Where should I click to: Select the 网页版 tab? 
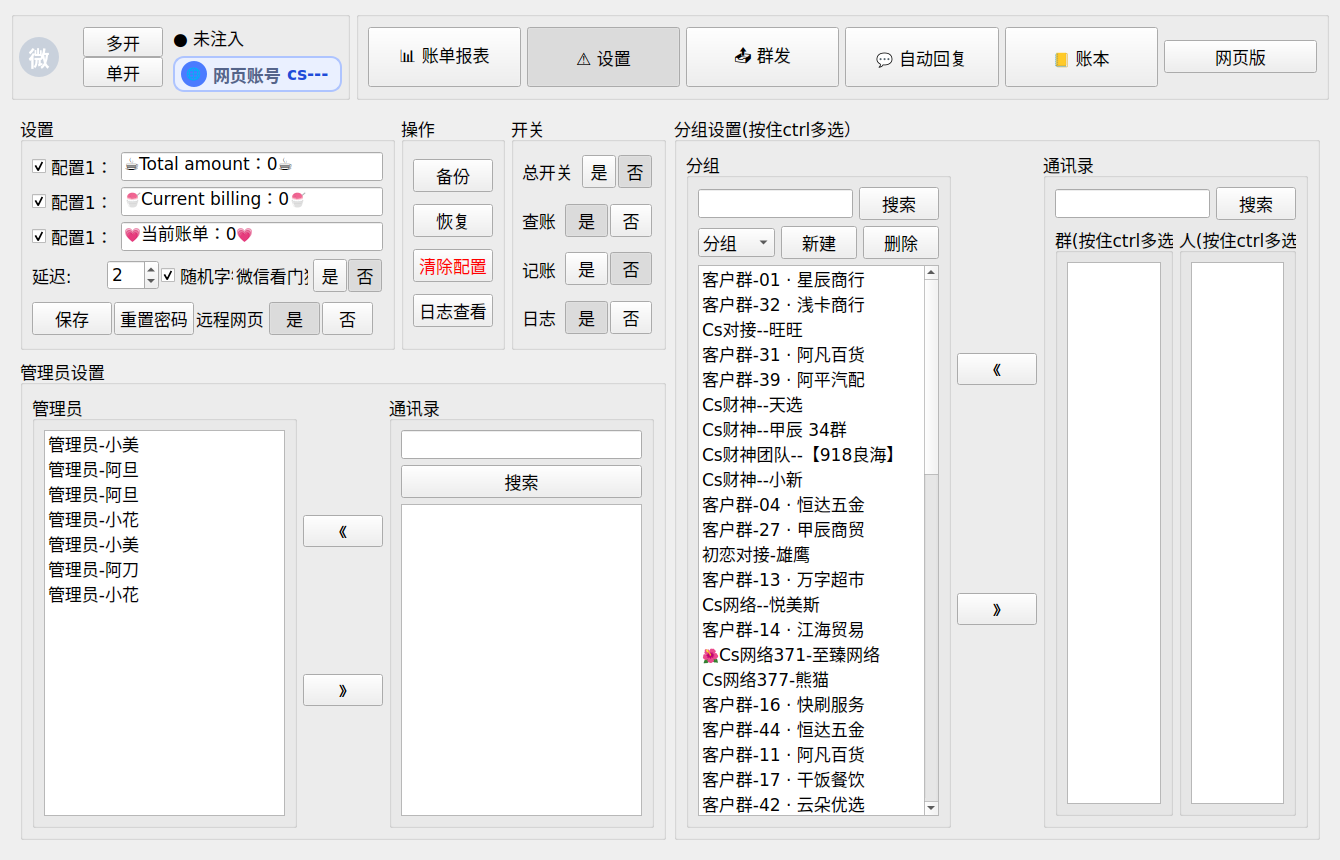pyautogui.click(x=1240, y=57)
